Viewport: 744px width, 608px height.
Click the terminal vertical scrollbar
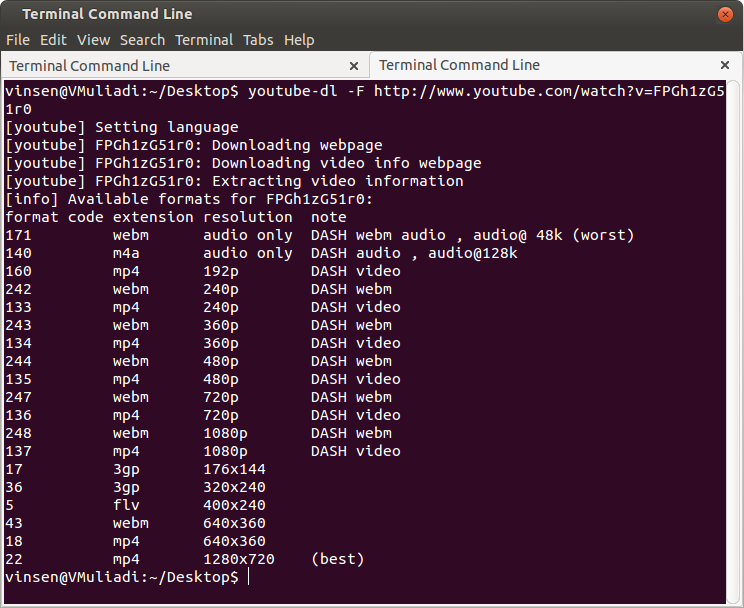click(x=734, y=342)
